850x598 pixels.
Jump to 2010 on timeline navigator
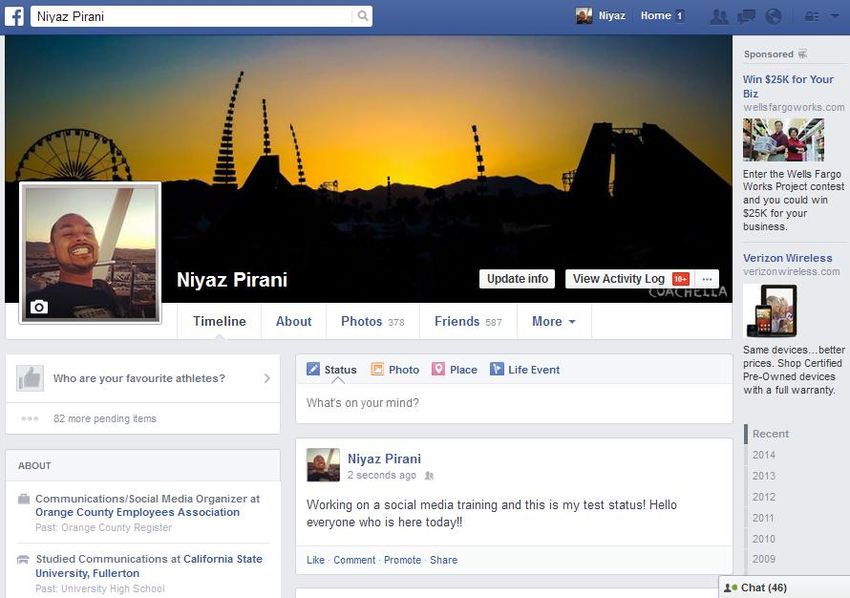pyautogui.click(x=763, y=539)
